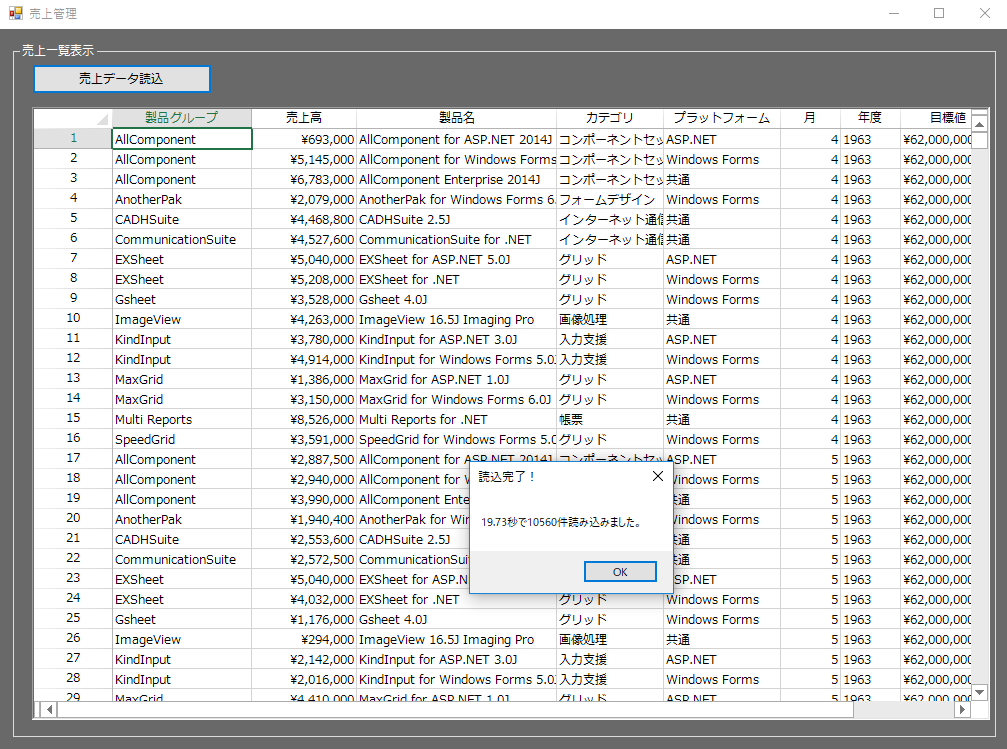Viewport: 1007px width, 749px height.
Task: Click the ¥8,526,000 cell
Action: pyautogui.click(x=304, y=419)
